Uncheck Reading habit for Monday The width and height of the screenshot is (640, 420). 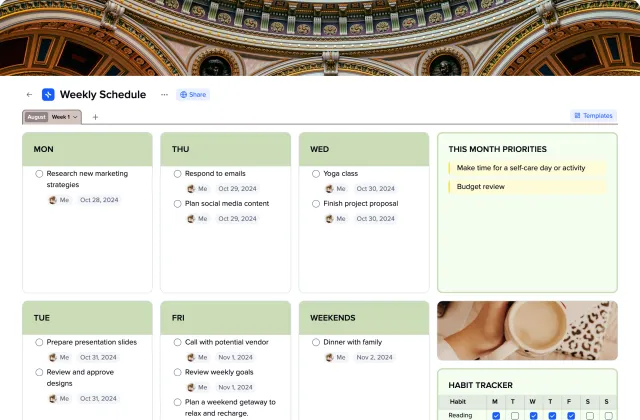(x=496, y=416)
